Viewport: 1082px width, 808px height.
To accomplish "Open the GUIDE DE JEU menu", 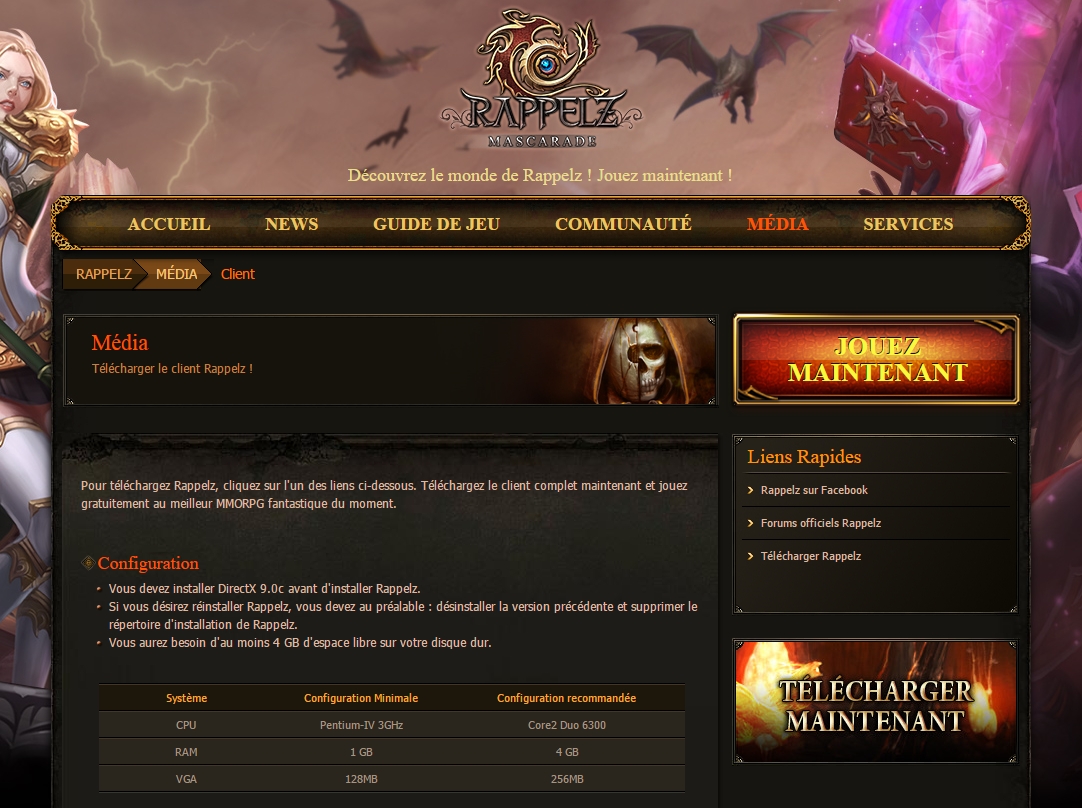I will tap(436, 224).
